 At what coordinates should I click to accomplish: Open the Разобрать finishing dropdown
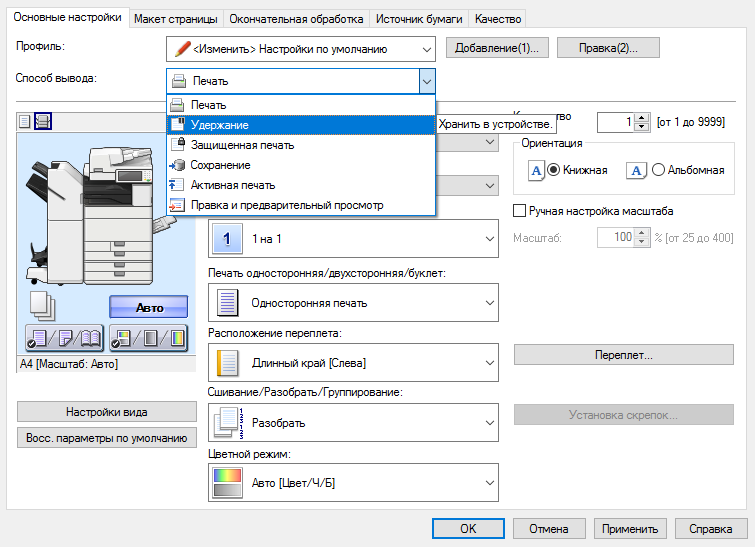(353, 423)
